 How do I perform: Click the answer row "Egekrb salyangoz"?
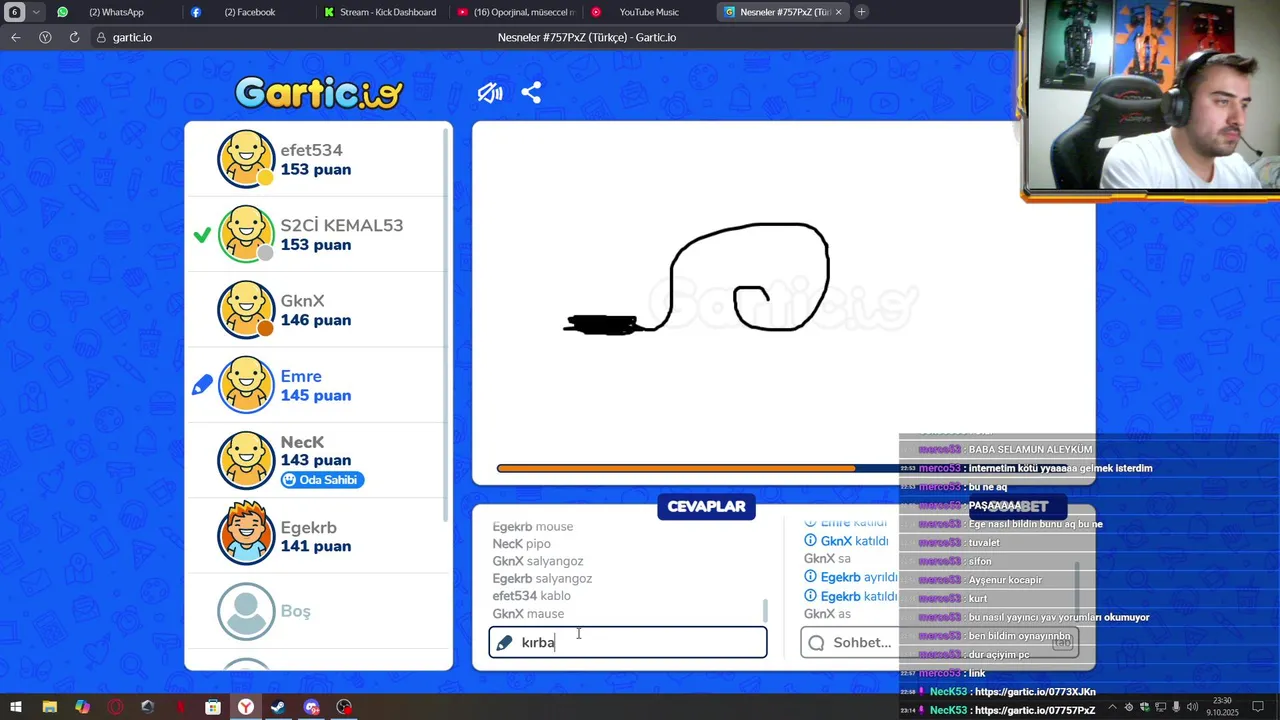tap(542, 578)
